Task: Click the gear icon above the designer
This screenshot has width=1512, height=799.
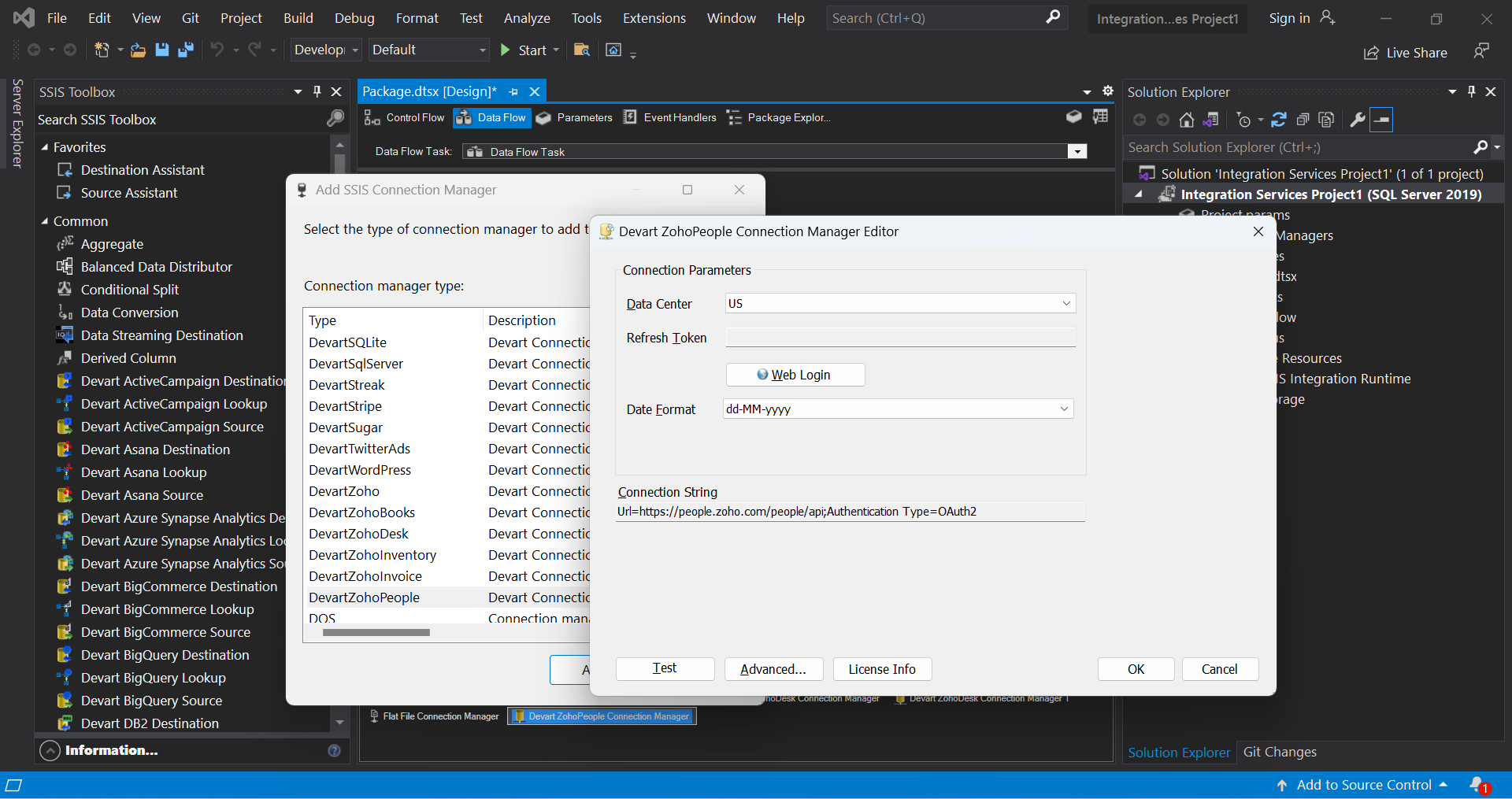Action: (1108, 91)
